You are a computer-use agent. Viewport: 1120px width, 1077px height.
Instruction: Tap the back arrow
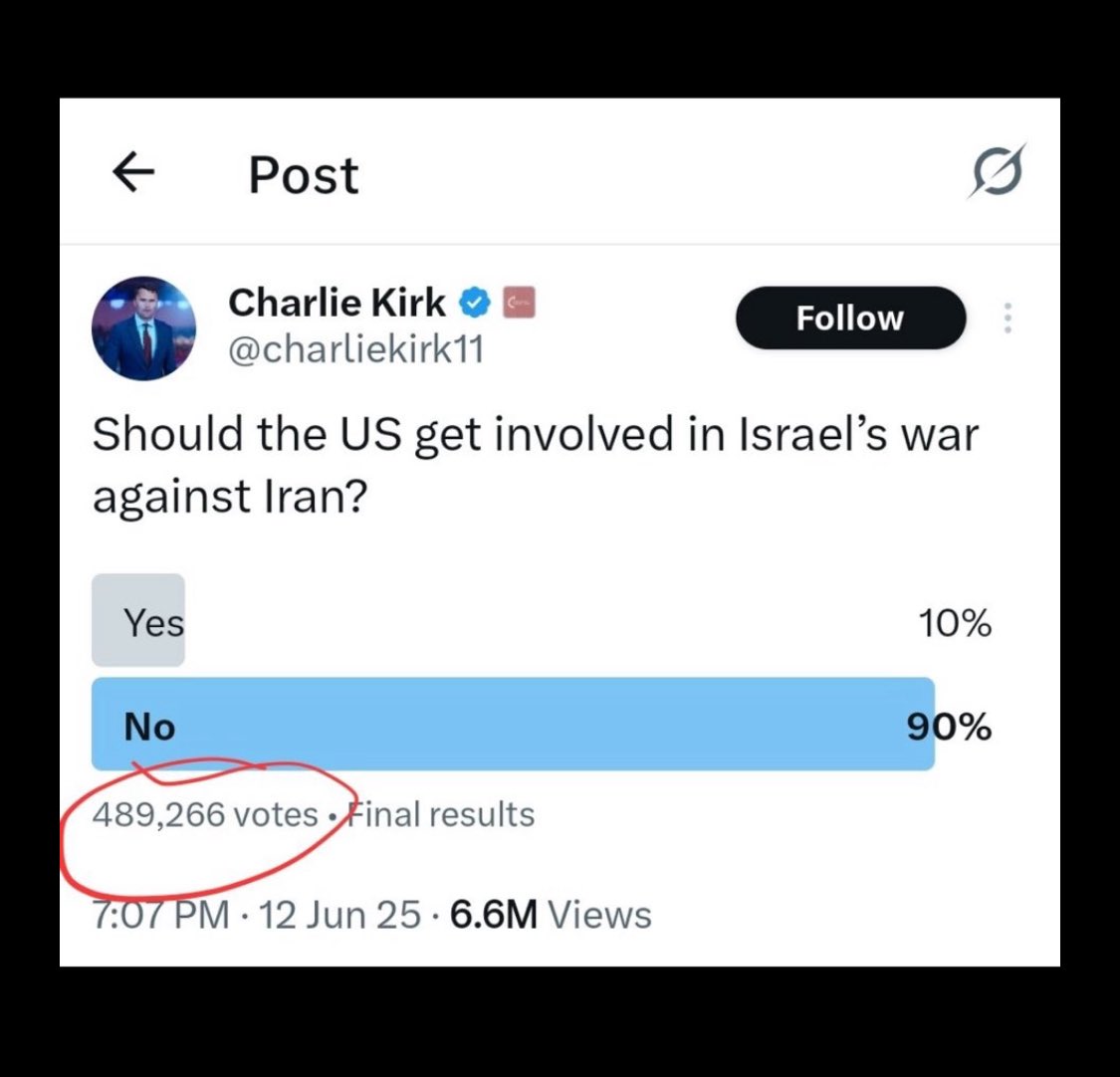click(x=132, y=174)
